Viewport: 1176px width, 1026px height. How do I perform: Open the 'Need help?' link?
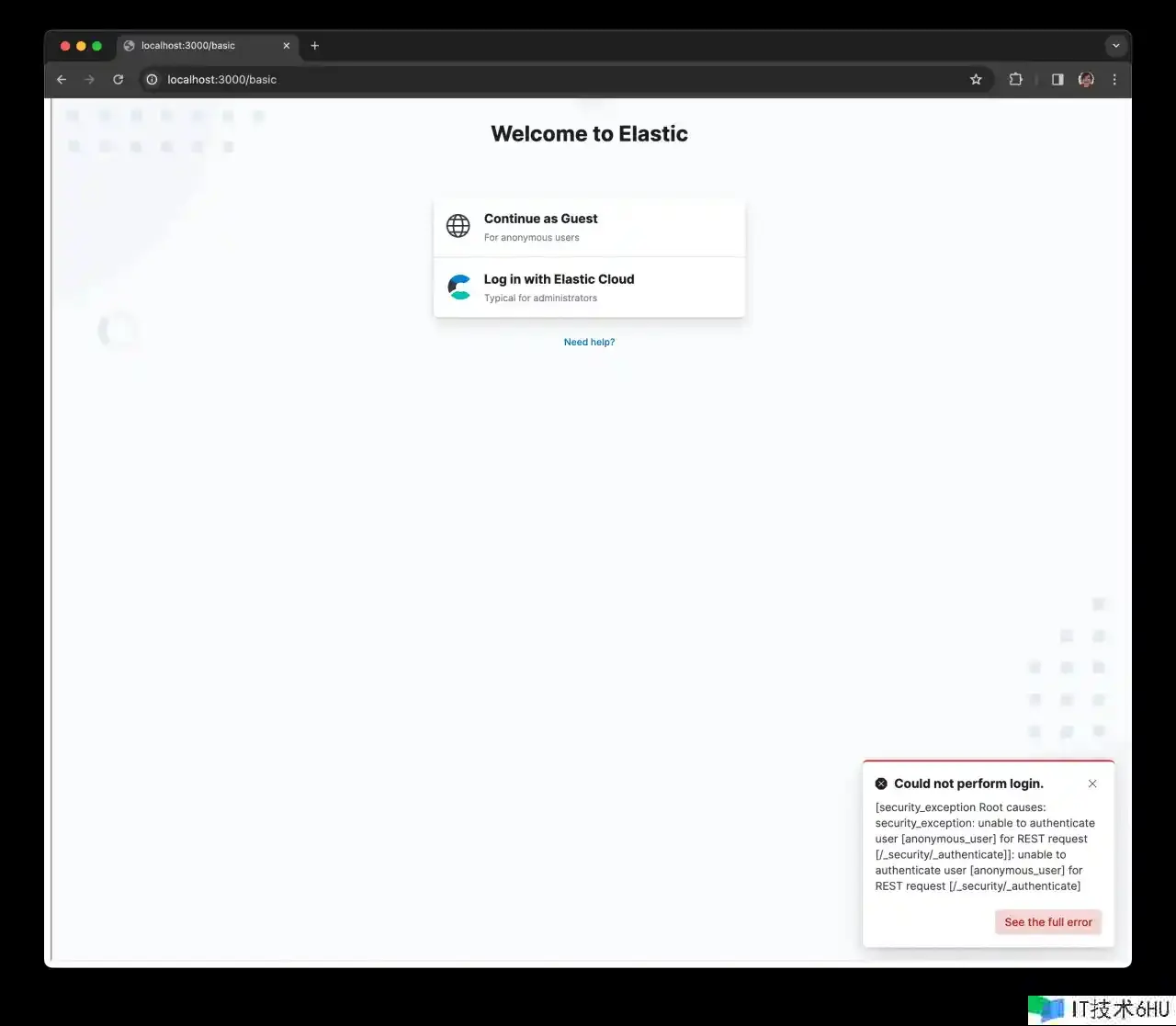(589, 342)
